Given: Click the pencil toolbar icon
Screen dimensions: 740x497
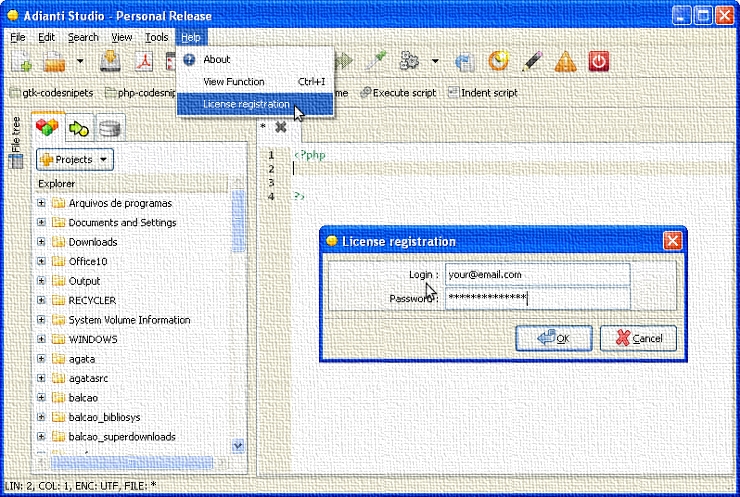Looking at the screenshot, I should (x=532, y=61).
